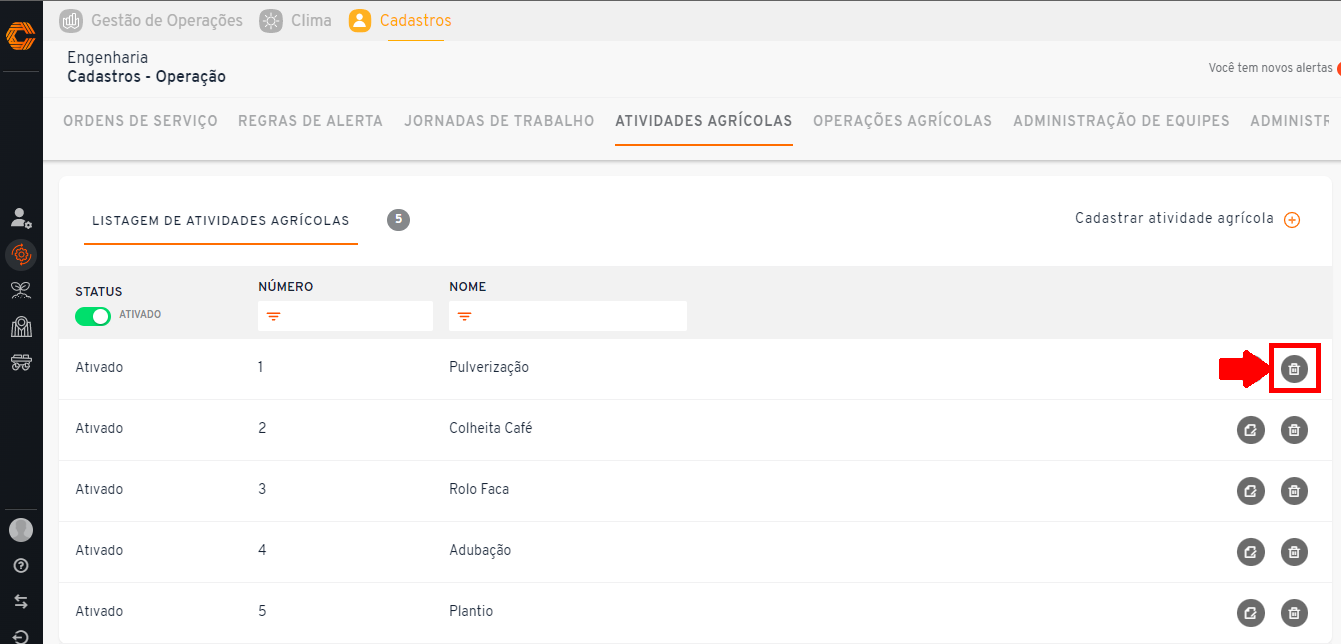The image size is (1341, 644).
Task: Edit the Colheita Café activity
Action: coord(1251,430)
